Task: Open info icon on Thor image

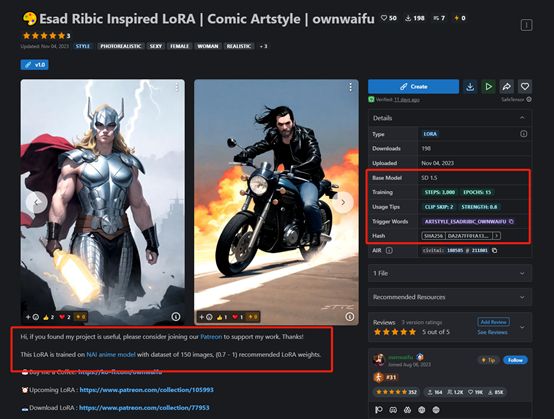Action: pyautogui.click(x=176, y=317)
